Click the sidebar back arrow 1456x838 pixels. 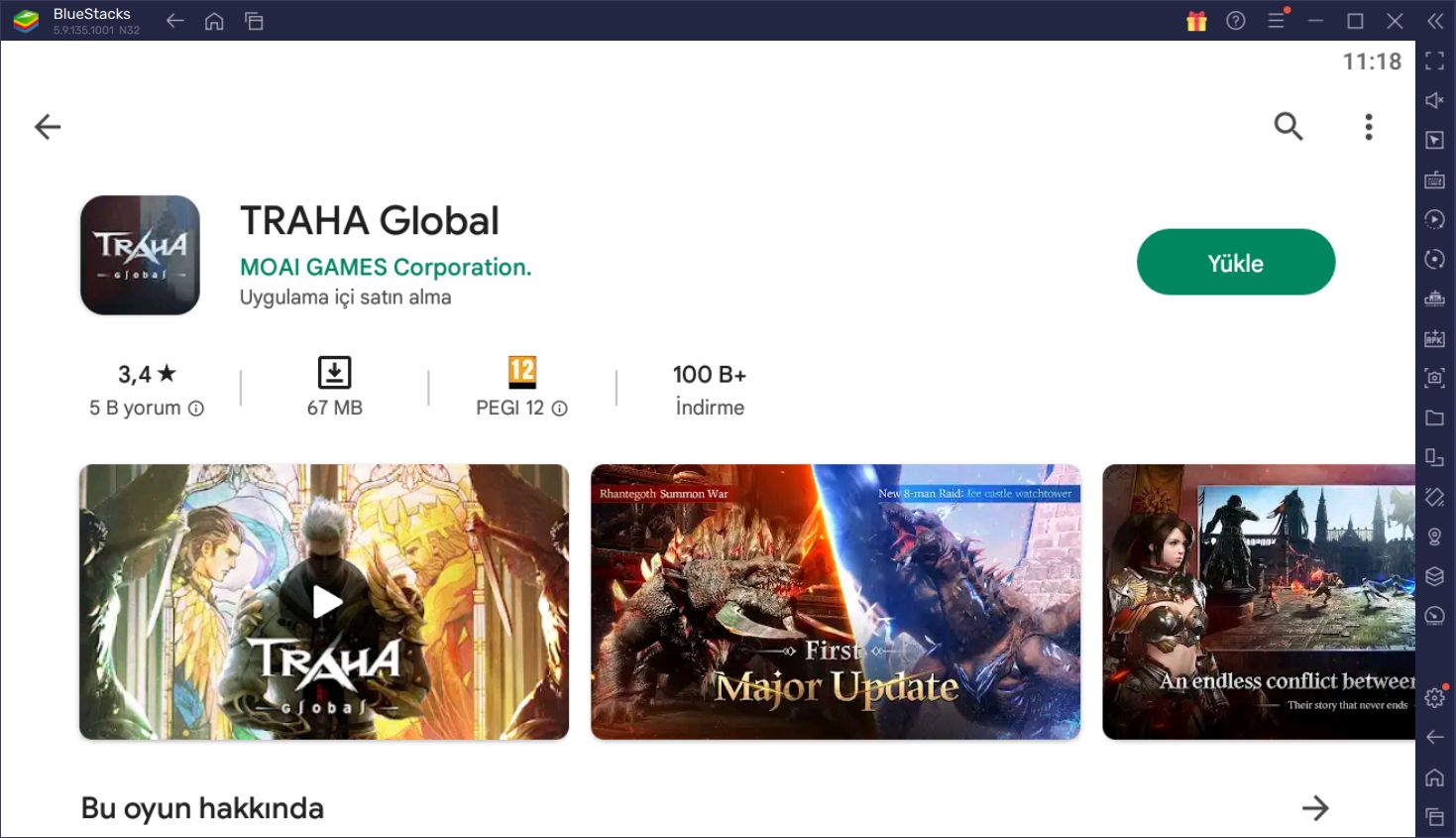[x=1434, y=737]
